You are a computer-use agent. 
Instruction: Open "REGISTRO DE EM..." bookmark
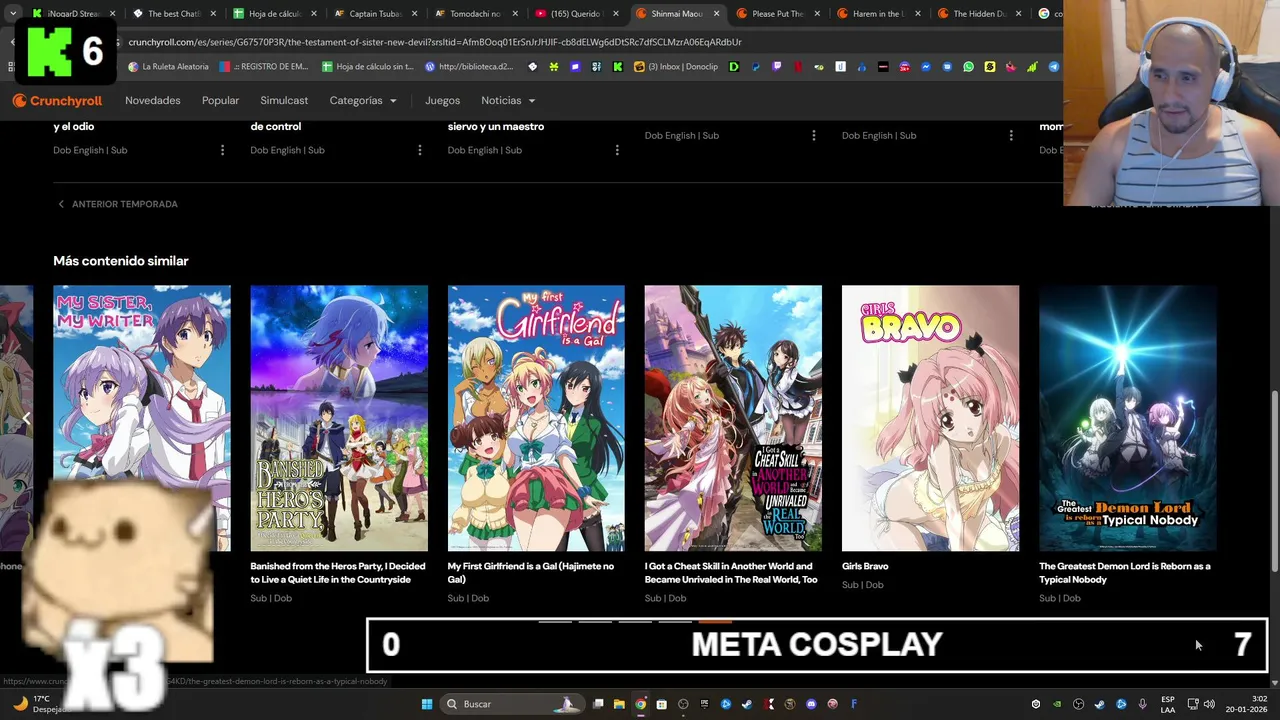click(x=265, y=67)
